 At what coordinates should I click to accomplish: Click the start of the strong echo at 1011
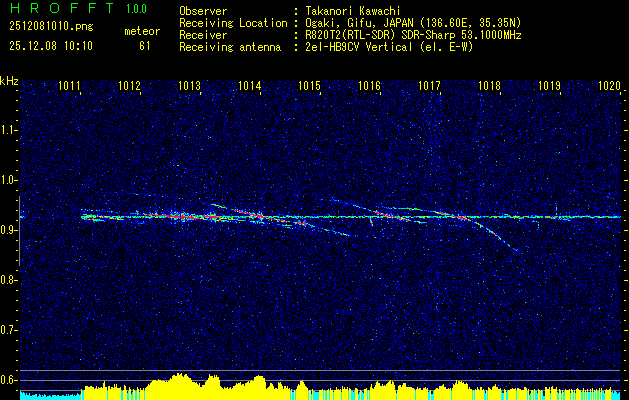pos(83,217)
